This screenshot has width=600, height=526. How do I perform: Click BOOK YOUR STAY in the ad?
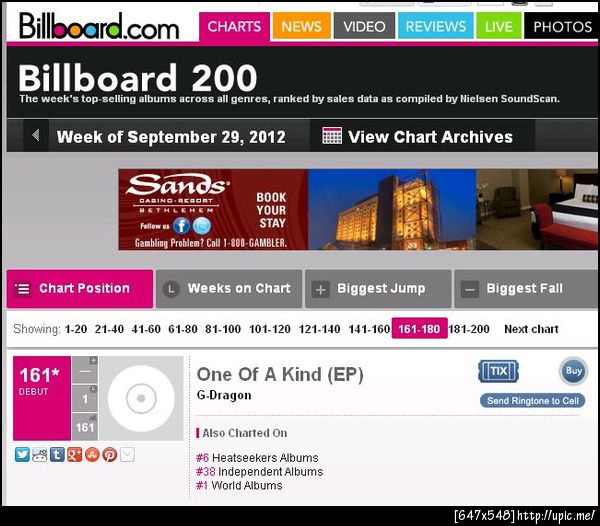click(x=271, y=210)
